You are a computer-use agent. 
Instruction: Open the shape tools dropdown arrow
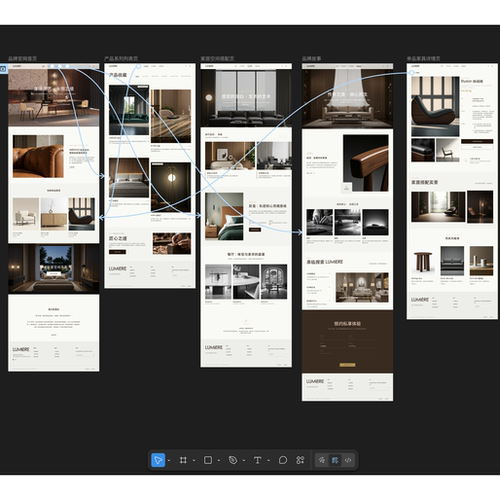[x=219, y=461]
